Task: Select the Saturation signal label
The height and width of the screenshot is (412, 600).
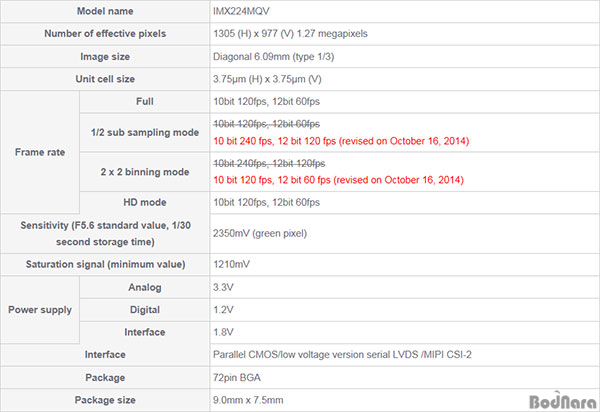Action: pyautogui.click(x=105, y=264)
